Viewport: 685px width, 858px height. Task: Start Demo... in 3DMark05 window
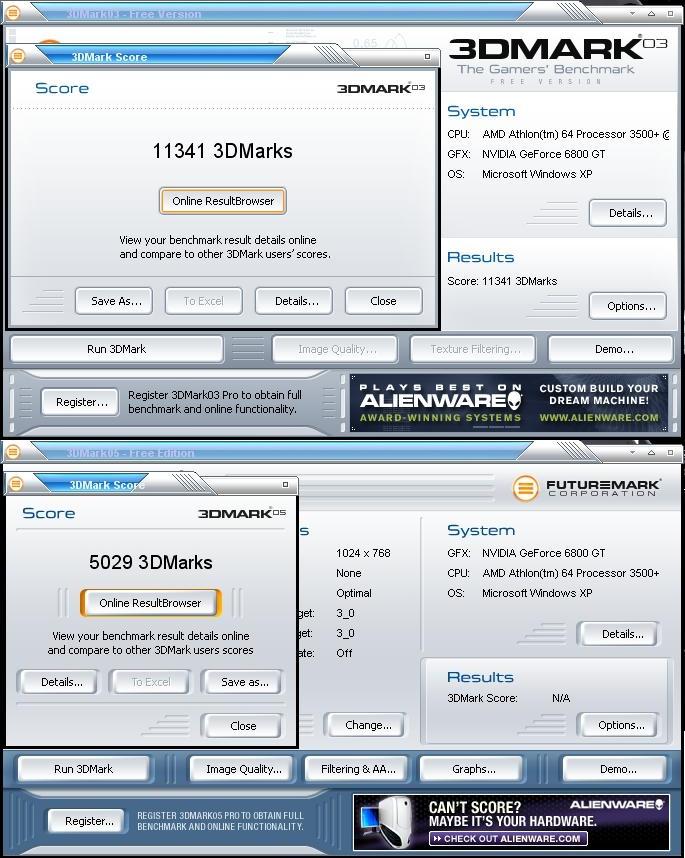[x=615, y=769]
